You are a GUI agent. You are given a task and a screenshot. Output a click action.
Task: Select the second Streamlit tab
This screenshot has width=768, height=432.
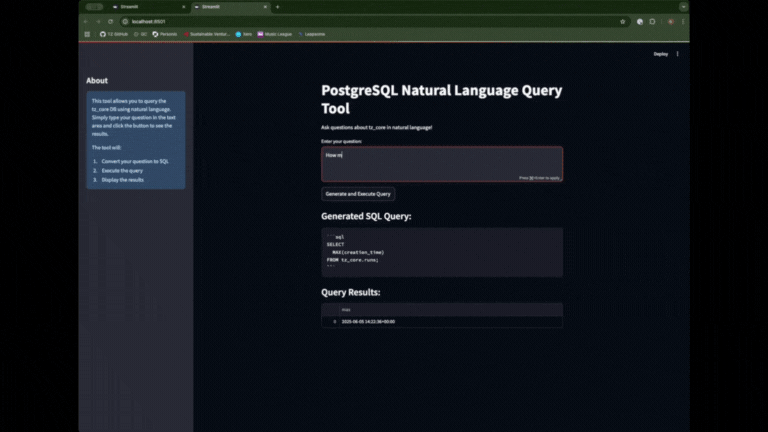click(230, 7)
